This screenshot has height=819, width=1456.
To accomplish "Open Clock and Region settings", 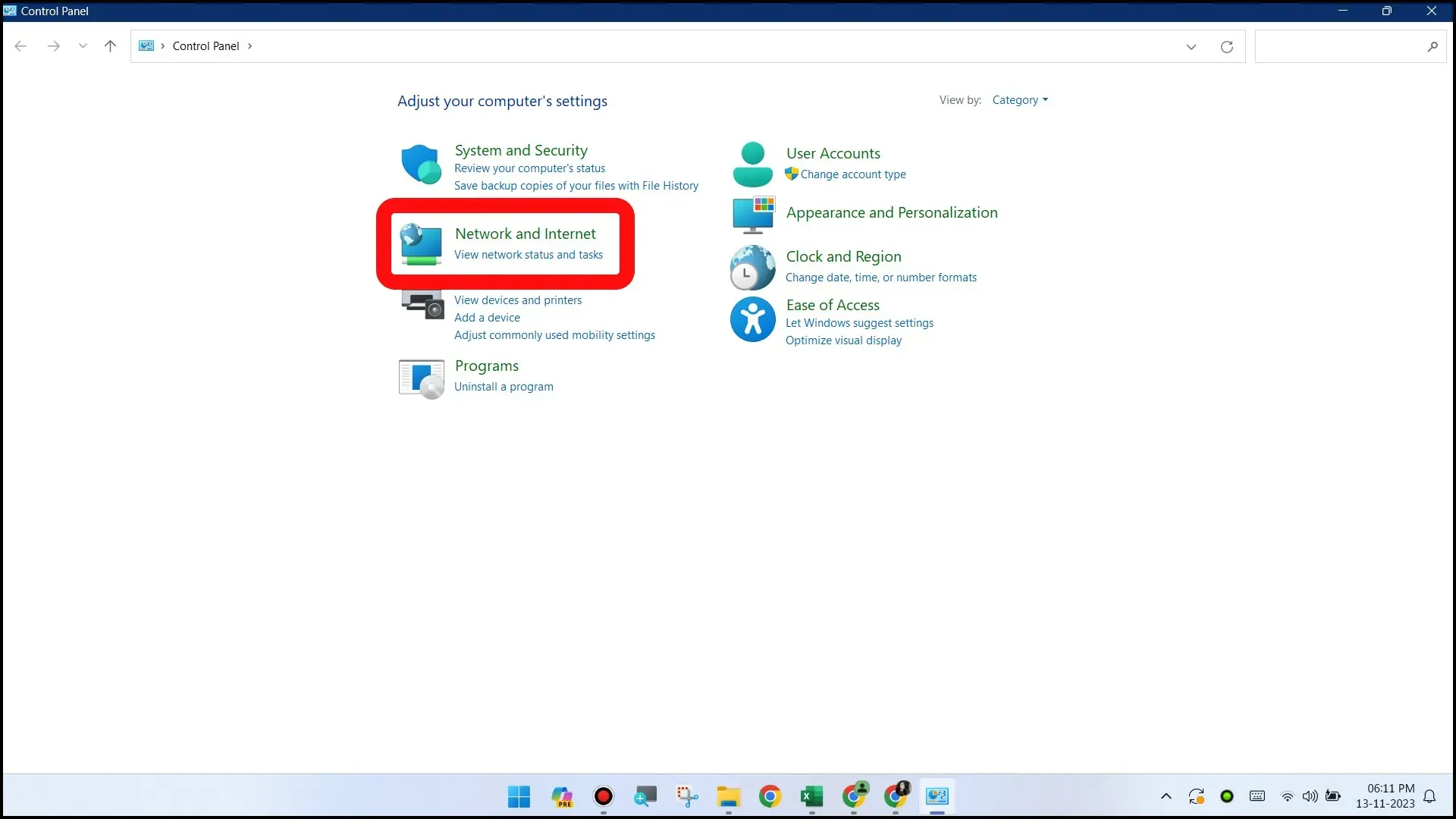I will pos(843,256).
